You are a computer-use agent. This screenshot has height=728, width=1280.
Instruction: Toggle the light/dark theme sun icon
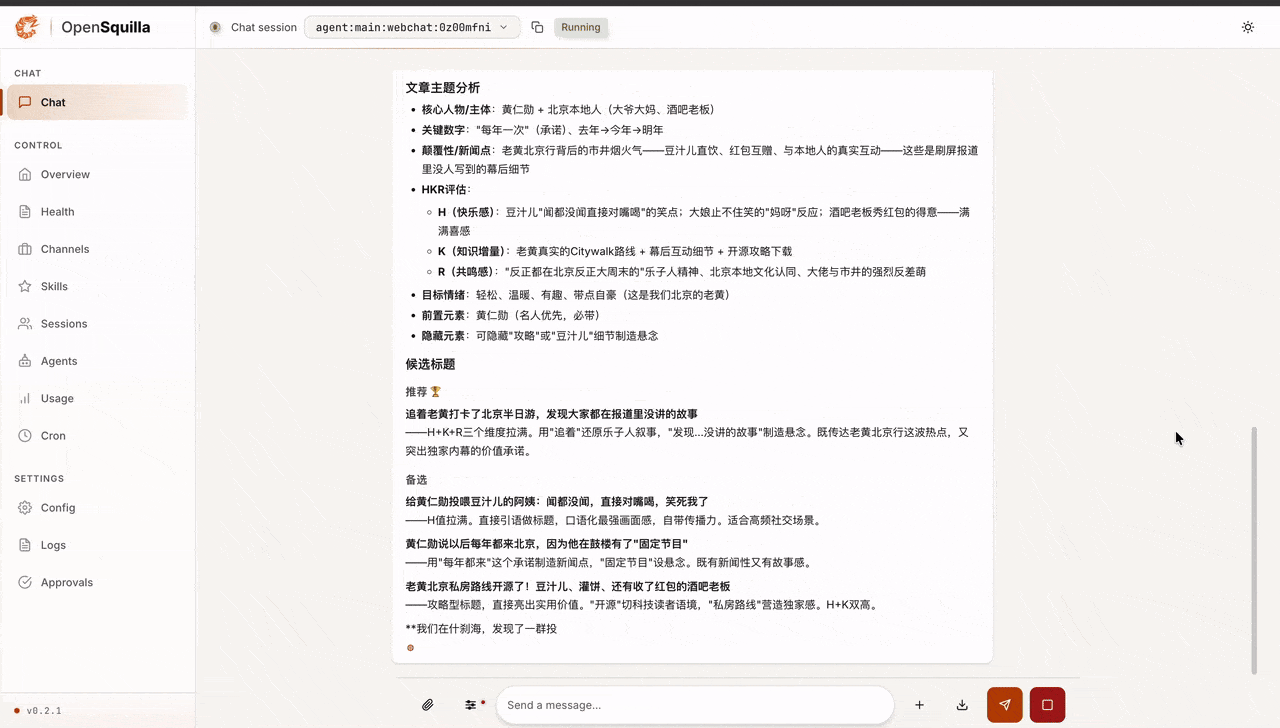click(1248, 27)
